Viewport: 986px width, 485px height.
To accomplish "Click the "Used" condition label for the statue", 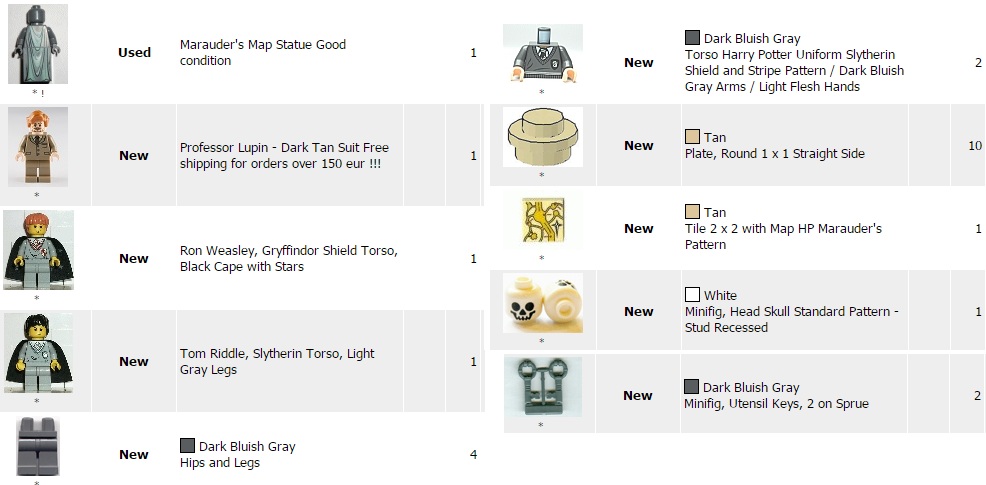I will click(134, 52).
